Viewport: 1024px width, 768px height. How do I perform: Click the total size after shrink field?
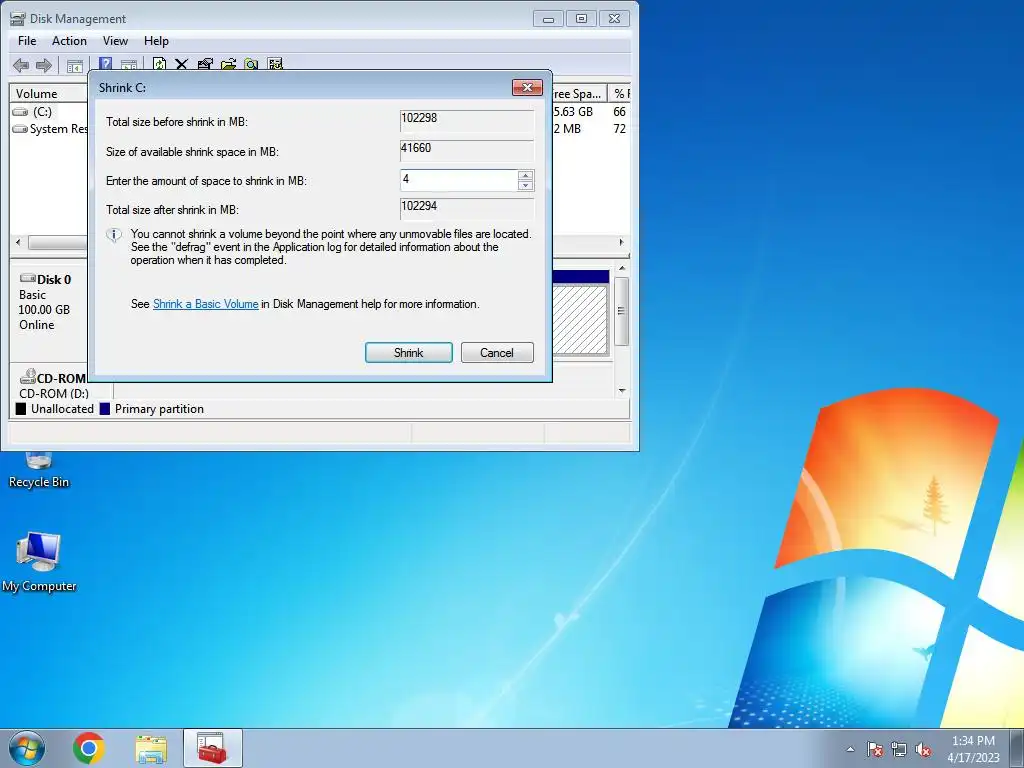[x=467, y=209]
